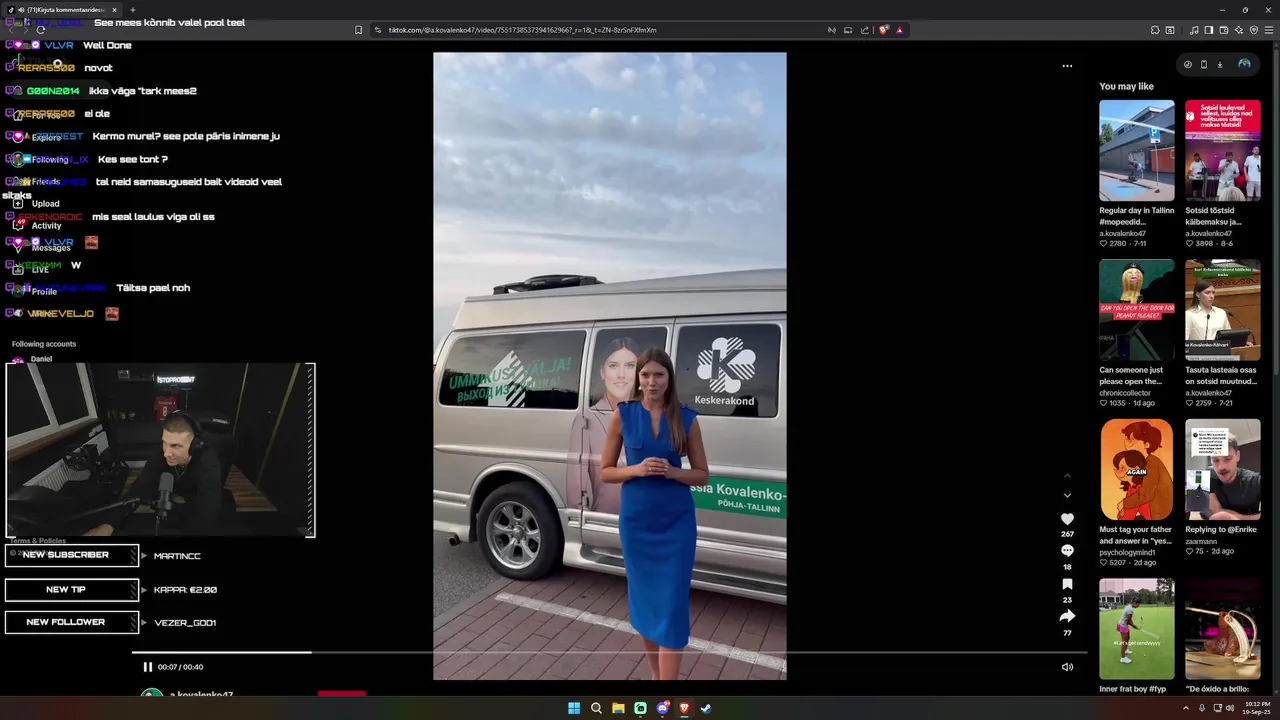Open the "Inner frat boy #fyp" thumbnail
Image resolution: width=1280 pixels, height=720 pixels.
1137,628
